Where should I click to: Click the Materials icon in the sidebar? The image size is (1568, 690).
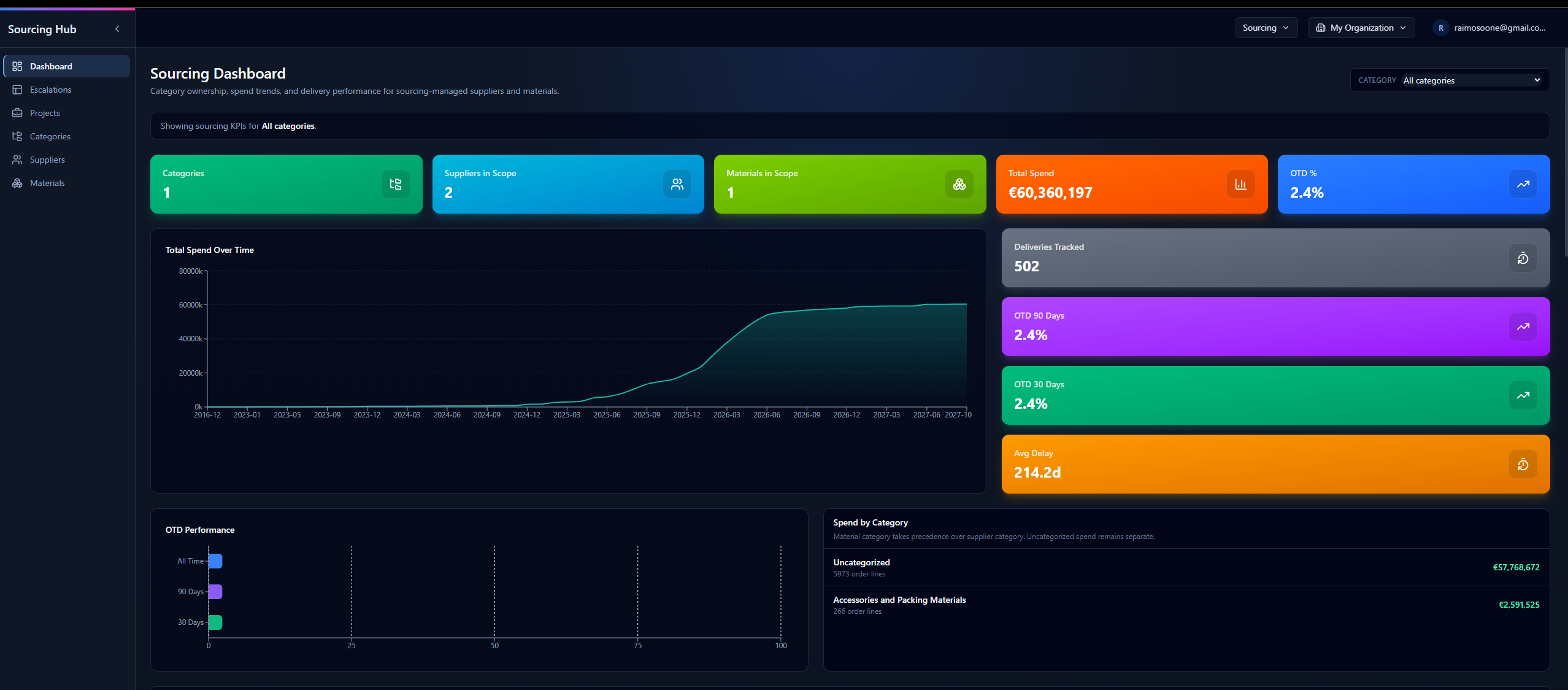[x=18, y=182]
